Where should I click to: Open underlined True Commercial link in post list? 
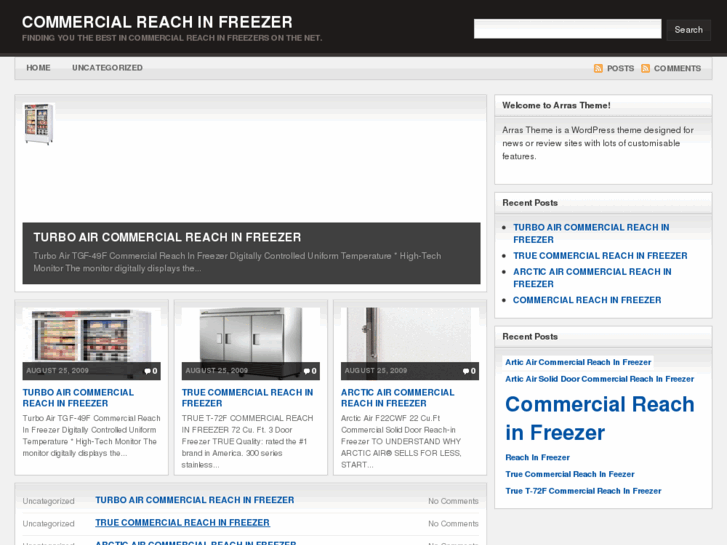click(x=182, y=523)
